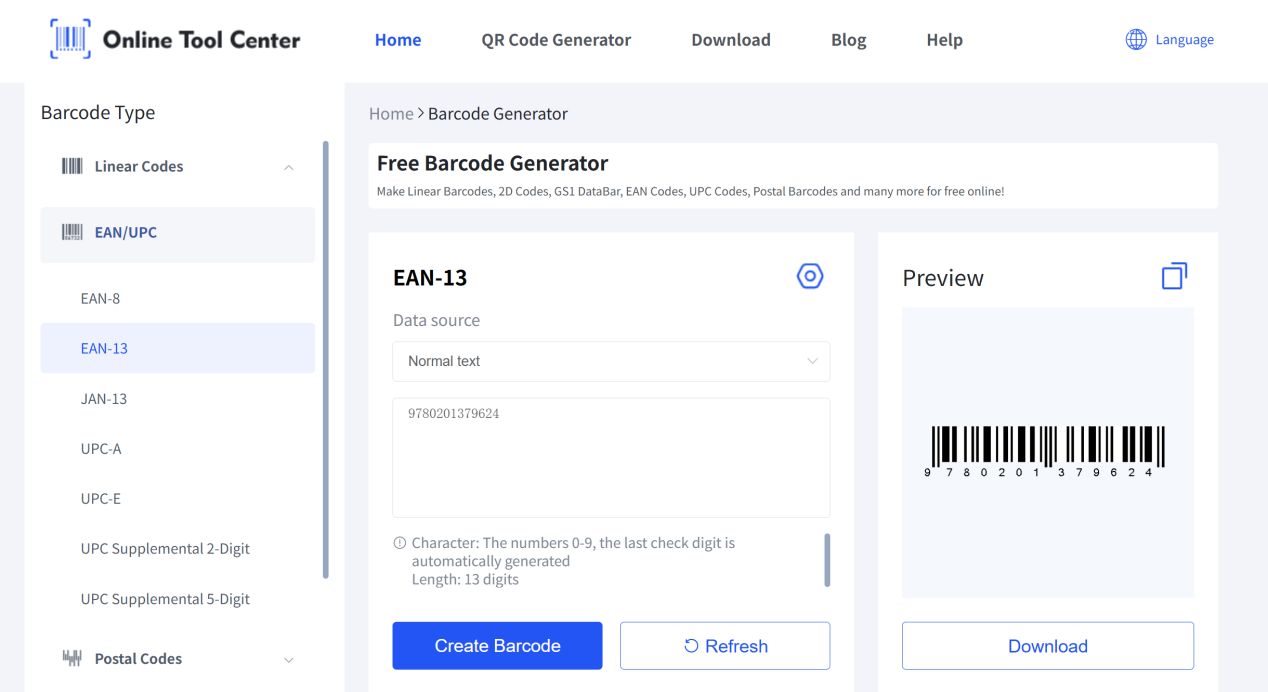Click the Postal Codes icon

(72, 658)
